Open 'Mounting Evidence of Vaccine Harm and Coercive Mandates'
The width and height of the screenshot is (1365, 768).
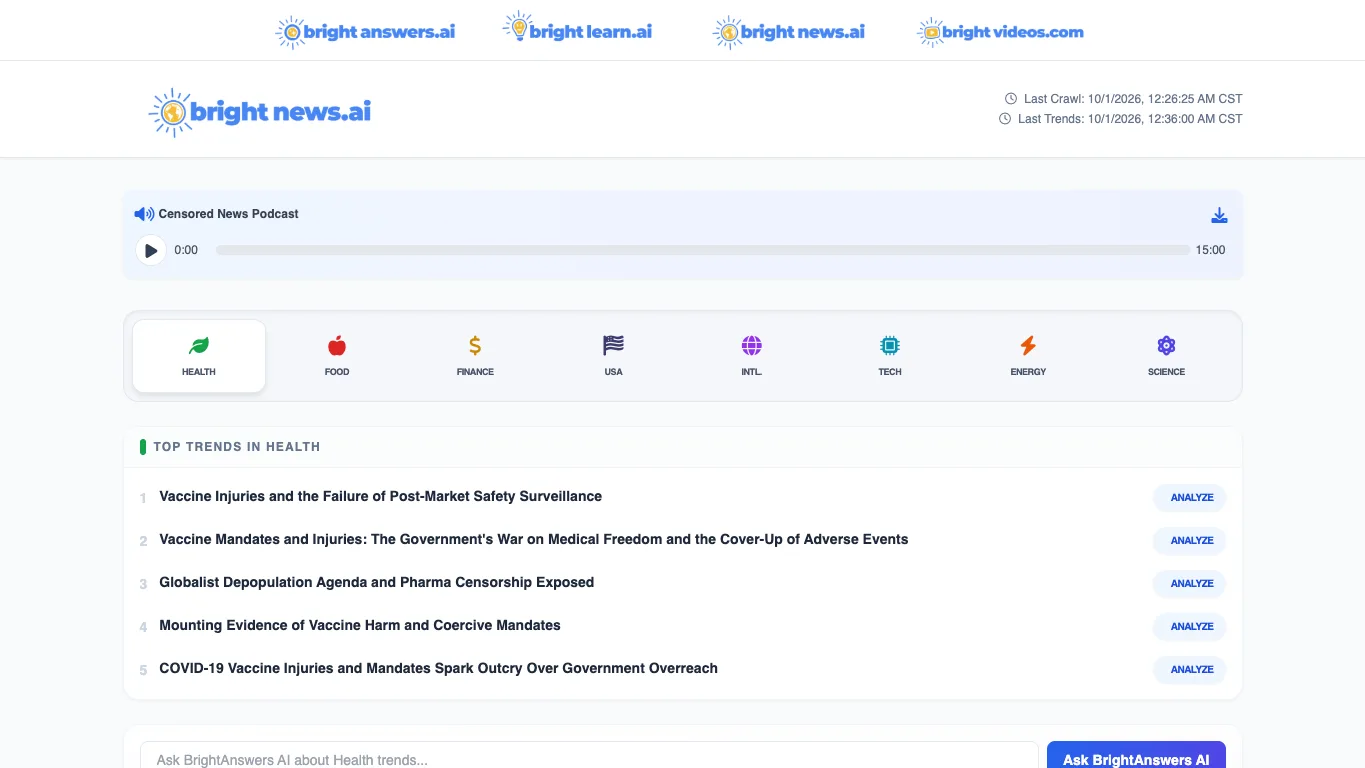[x=360, y=625]
